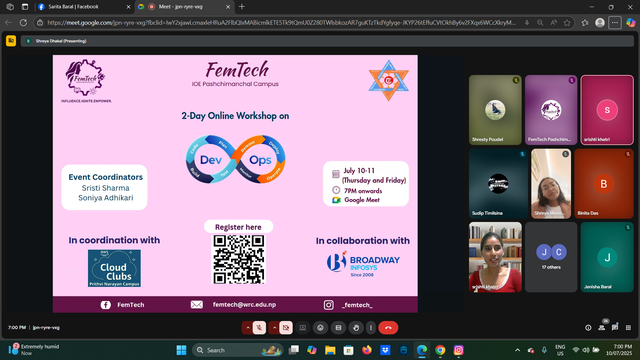Viewport: 640px width, 360px height.
Task: Click the present screen icon
Action: pyautogui.click(x=302, y=328)
